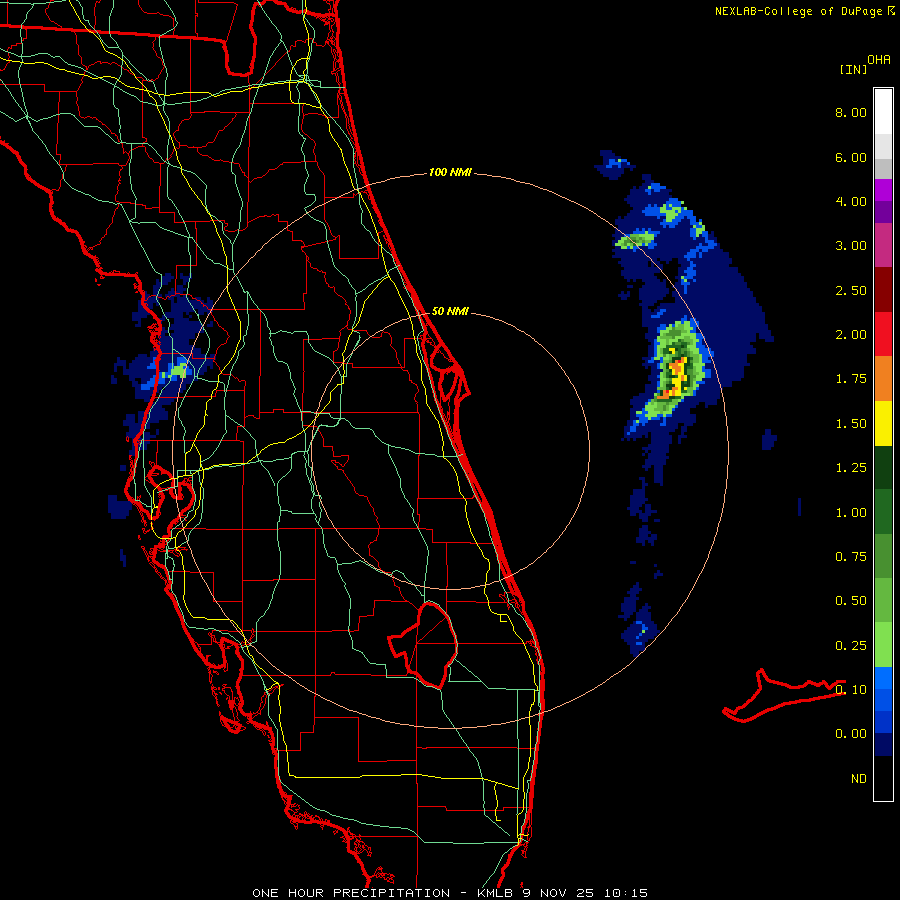Click the 2.50 legend value
900x900 pixels.
851,290
